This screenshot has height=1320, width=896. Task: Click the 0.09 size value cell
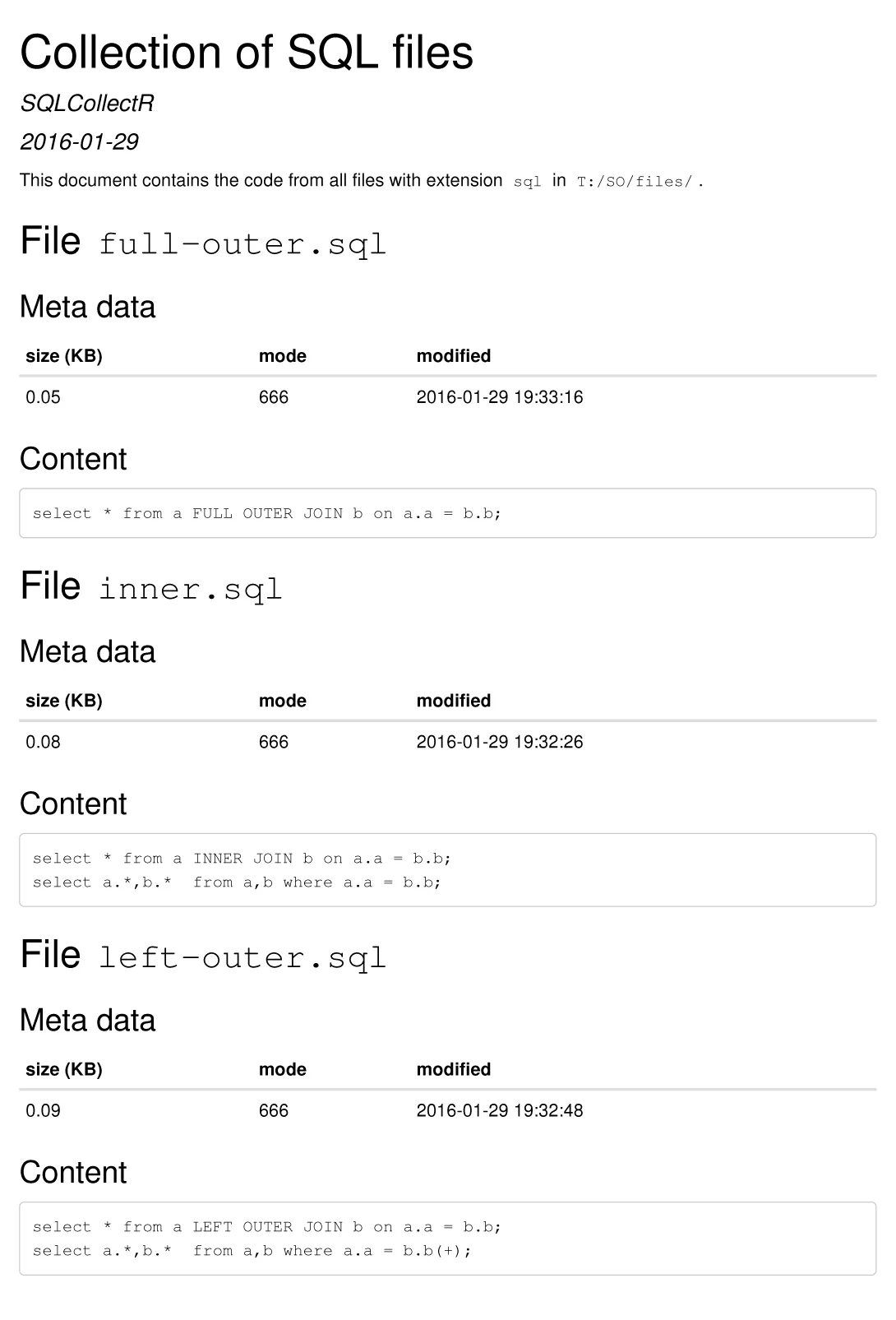43,1110
